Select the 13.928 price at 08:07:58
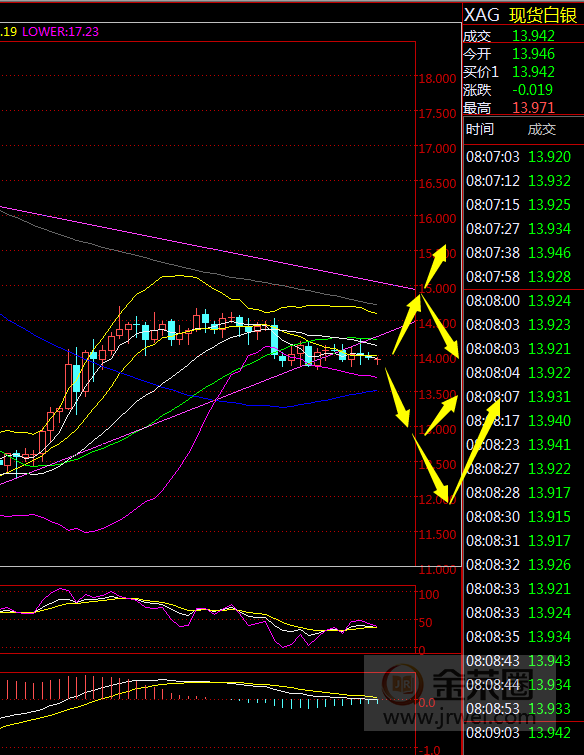This screenshot has width=584, height=755. (549, 277)
